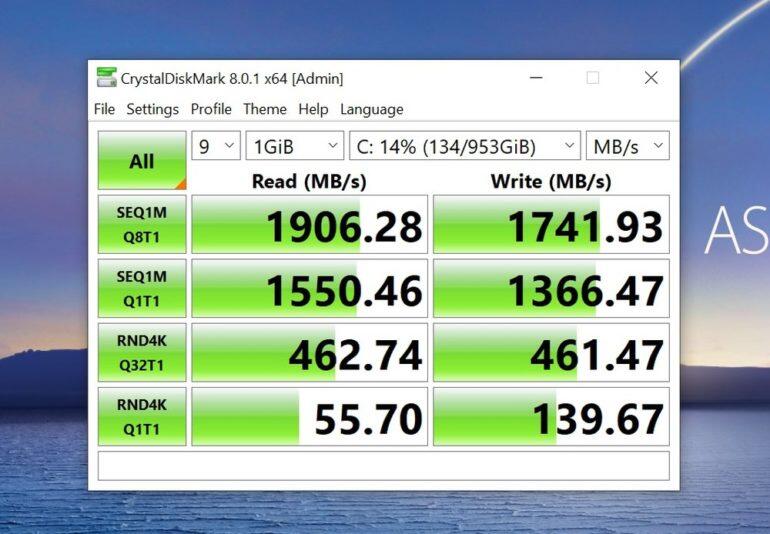770x534 pixels.
Task: Open the Help menu
Action: [x=313, y=109]
